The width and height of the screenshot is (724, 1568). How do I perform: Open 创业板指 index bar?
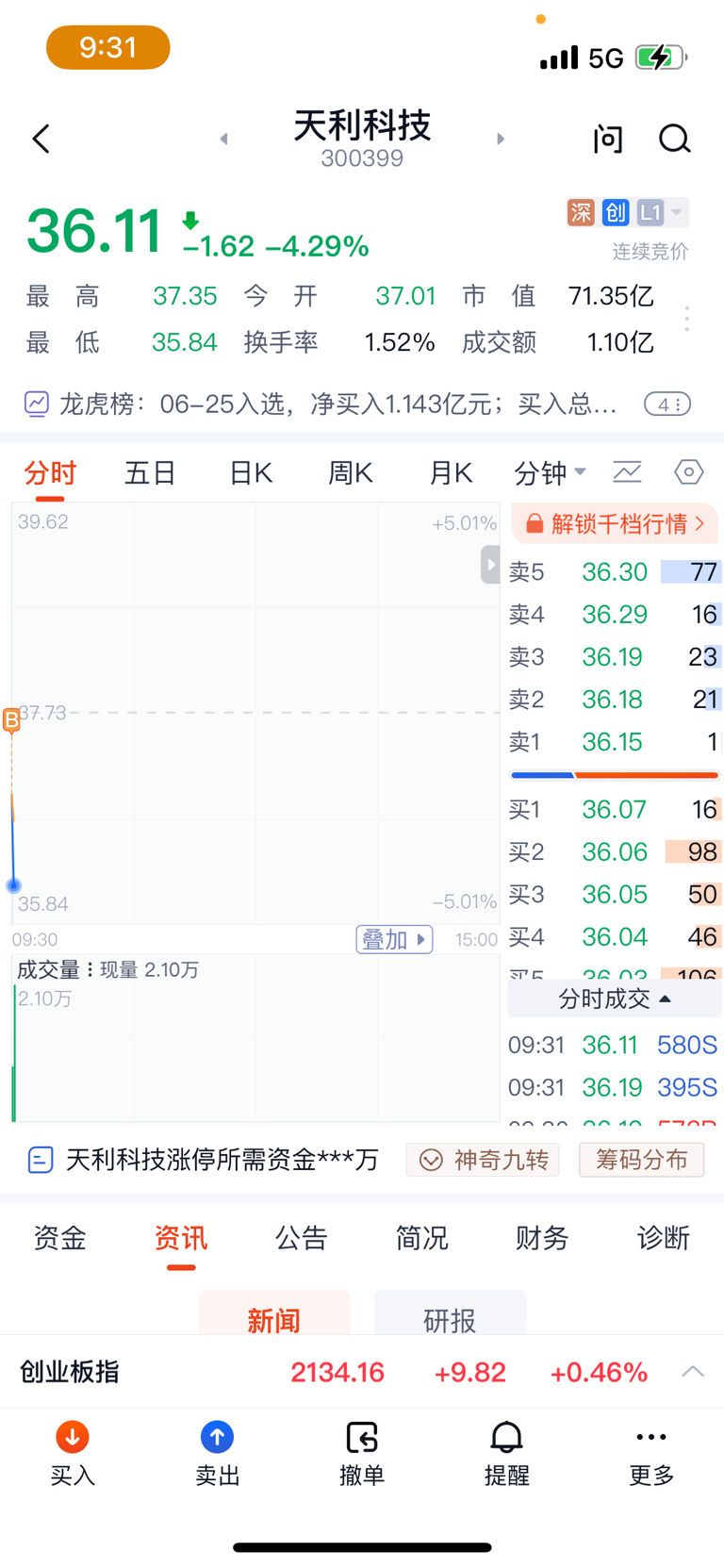coord(362,1372)
